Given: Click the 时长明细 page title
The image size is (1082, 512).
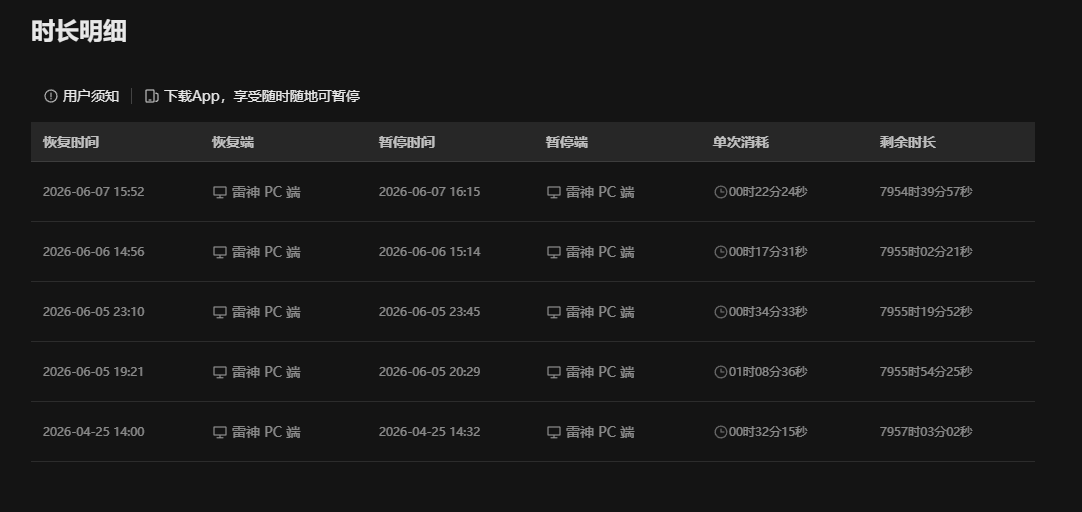Looking at the screenshot, I should [x=79, y=32].
